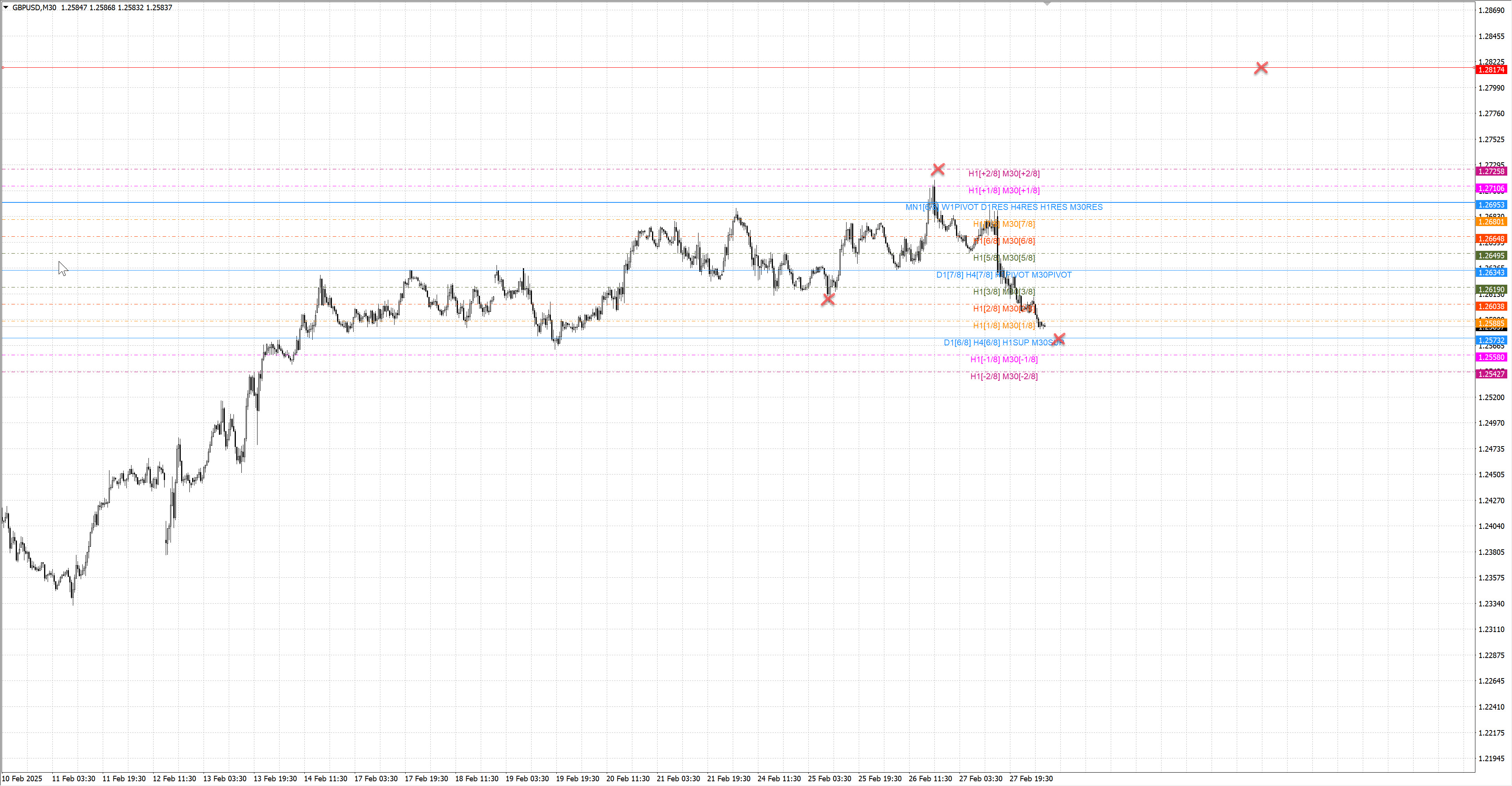Click the red X marker on the M30SUP label
Image resolution: width=1512 pixels, height=786 pixels.
(1058, 339)
